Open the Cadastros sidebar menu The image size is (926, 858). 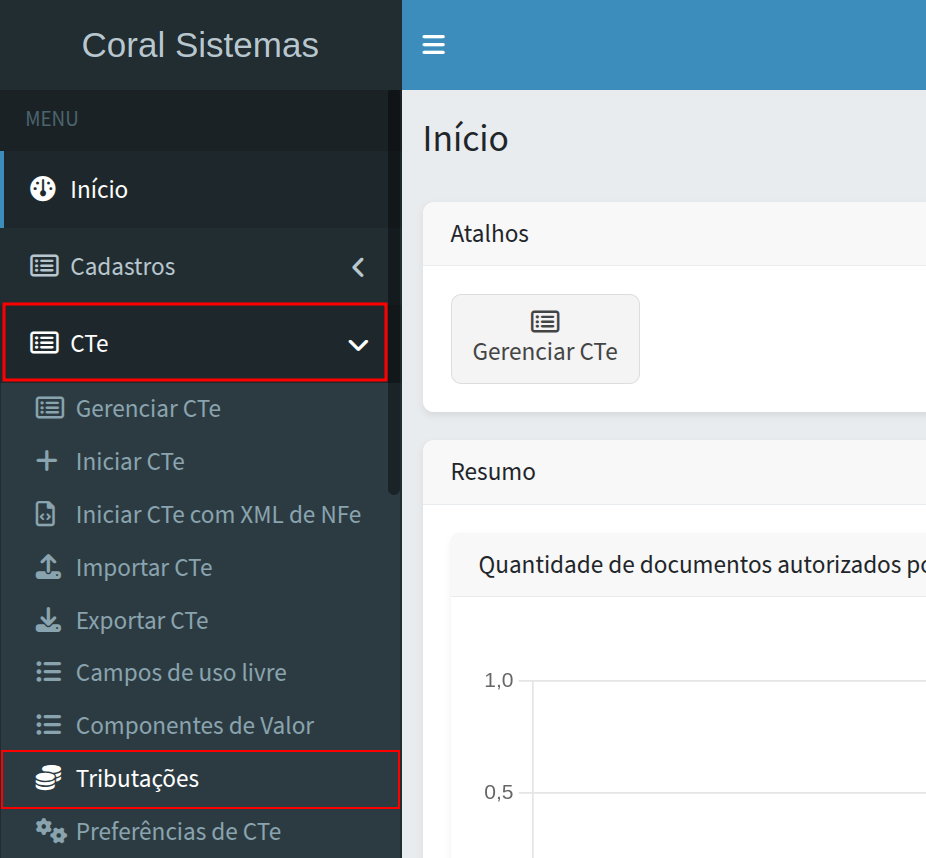(x=122, y=267)
